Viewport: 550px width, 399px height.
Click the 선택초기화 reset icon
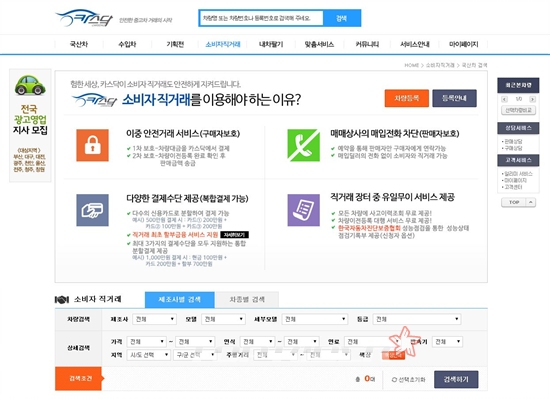click(394, 379)
